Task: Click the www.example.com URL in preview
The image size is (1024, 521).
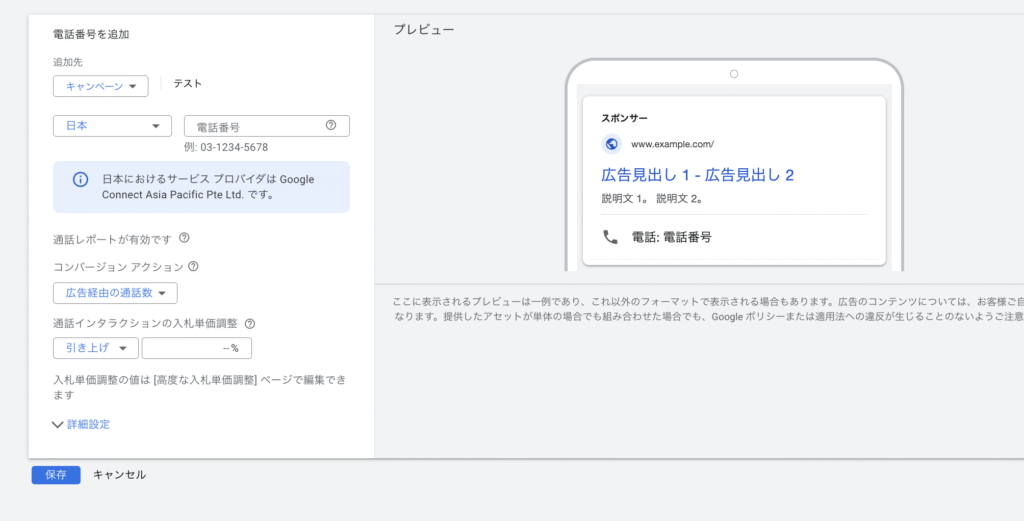Action: 672,144
